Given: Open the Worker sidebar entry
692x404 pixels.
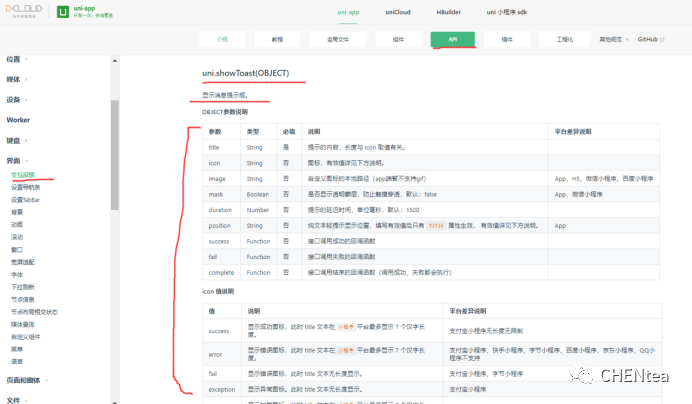Looking at the screenshot, I should (18, 120).
